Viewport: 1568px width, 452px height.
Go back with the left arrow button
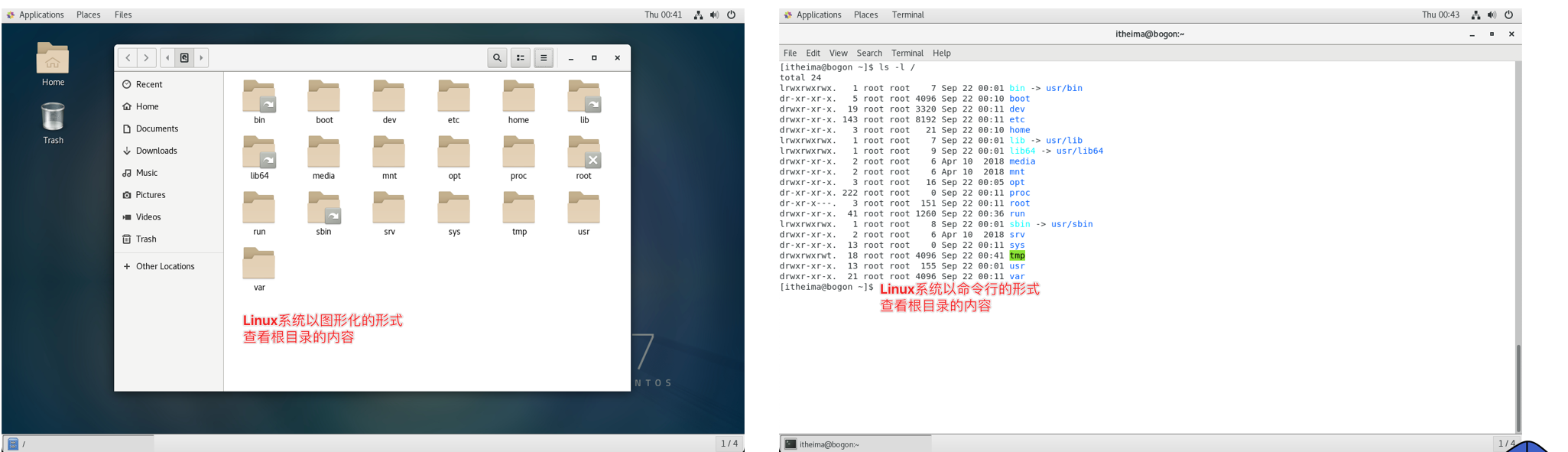pyautogui.click(x=128, y=57)
